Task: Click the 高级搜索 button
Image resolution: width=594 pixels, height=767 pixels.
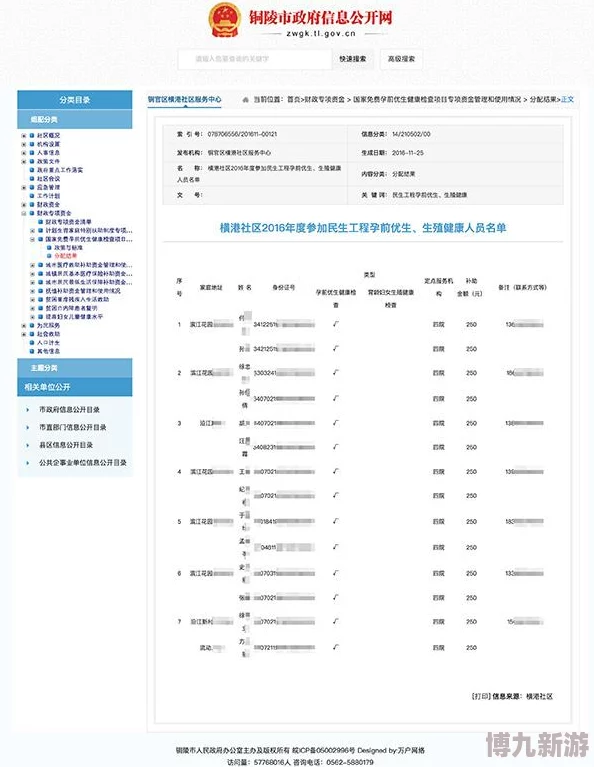Action: [401, 59]
